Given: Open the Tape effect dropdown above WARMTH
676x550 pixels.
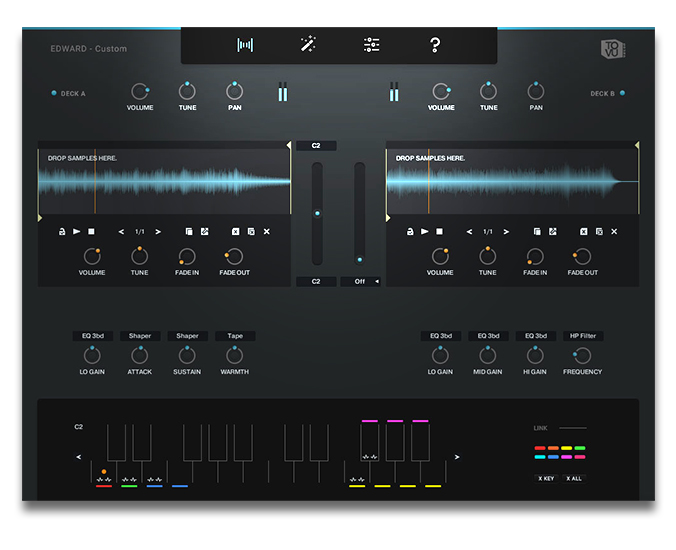Looking at the screenshot, I should [235, 336].
